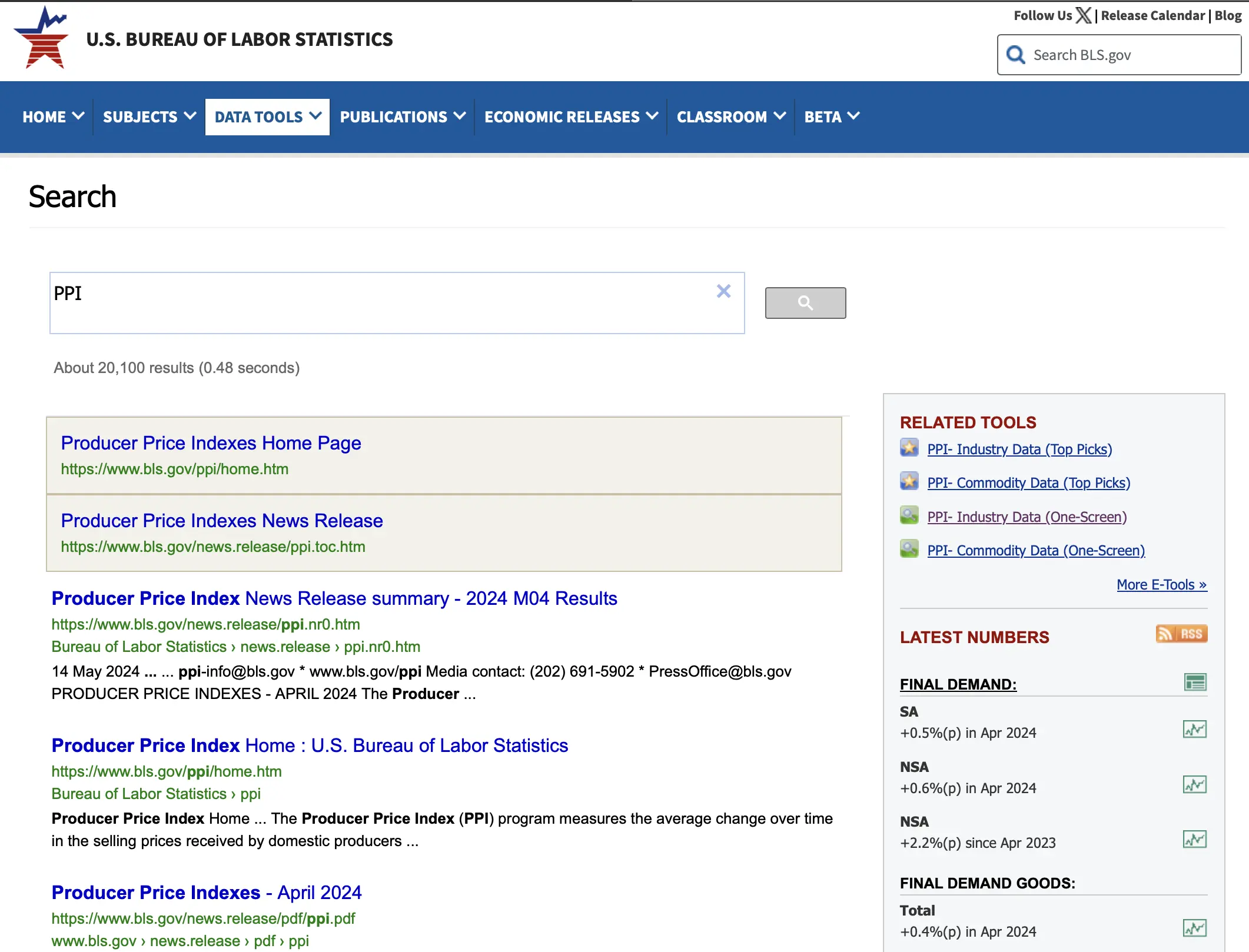Open Producer Price Indexes Home Page result

click(211, 443)
